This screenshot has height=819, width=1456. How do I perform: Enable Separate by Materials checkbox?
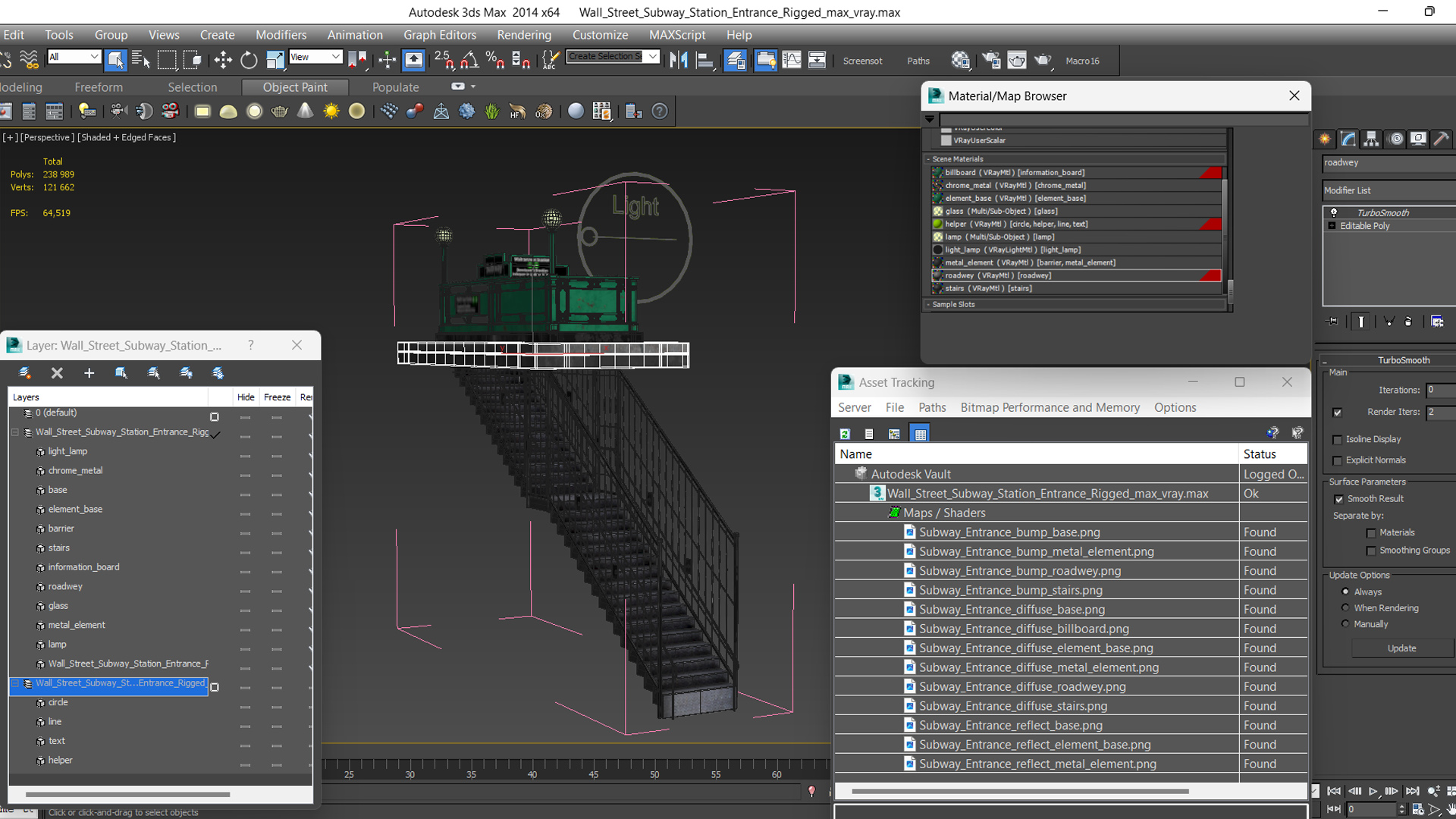click(x=1371, y=533)
